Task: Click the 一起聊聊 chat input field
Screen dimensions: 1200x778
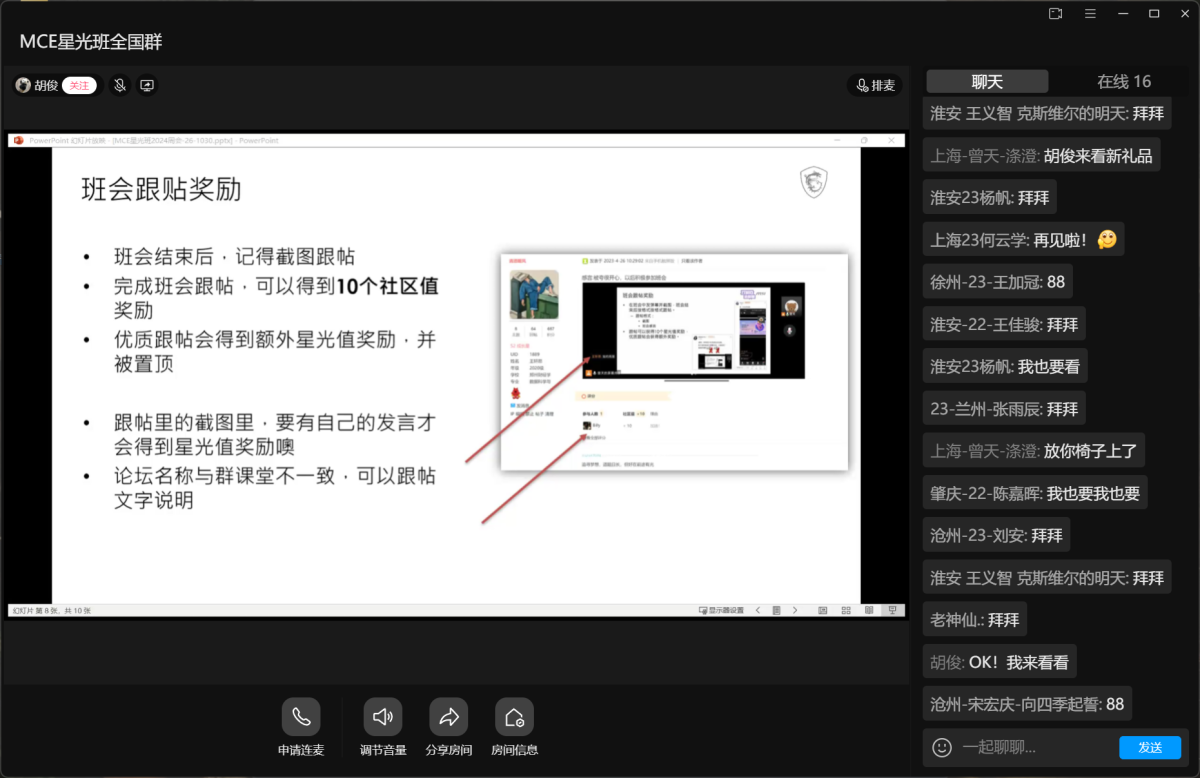Action: click(x=1035, y=747)
